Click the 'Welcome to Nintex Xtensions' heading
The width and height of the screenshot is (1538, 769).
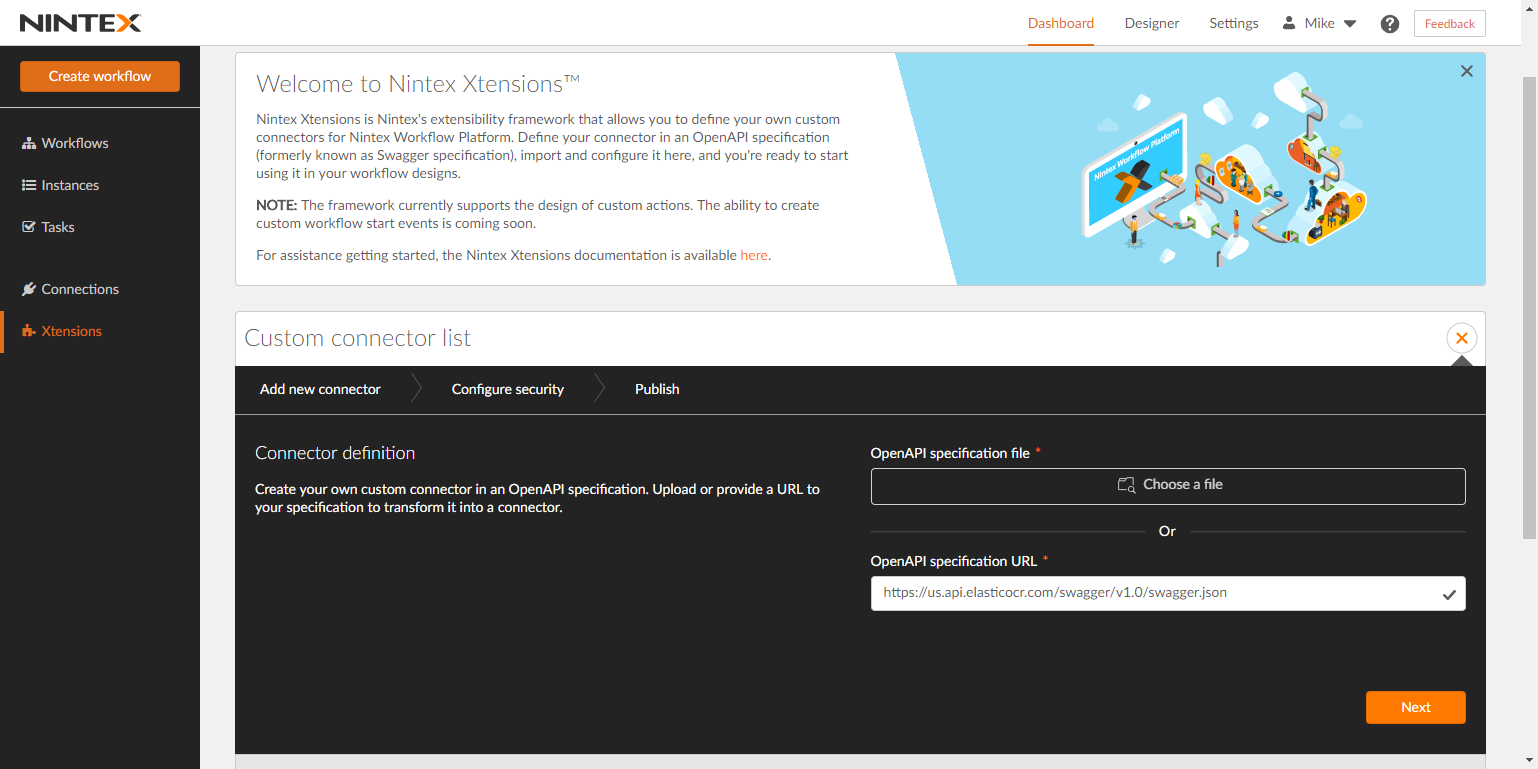click(x=418, y=83)
